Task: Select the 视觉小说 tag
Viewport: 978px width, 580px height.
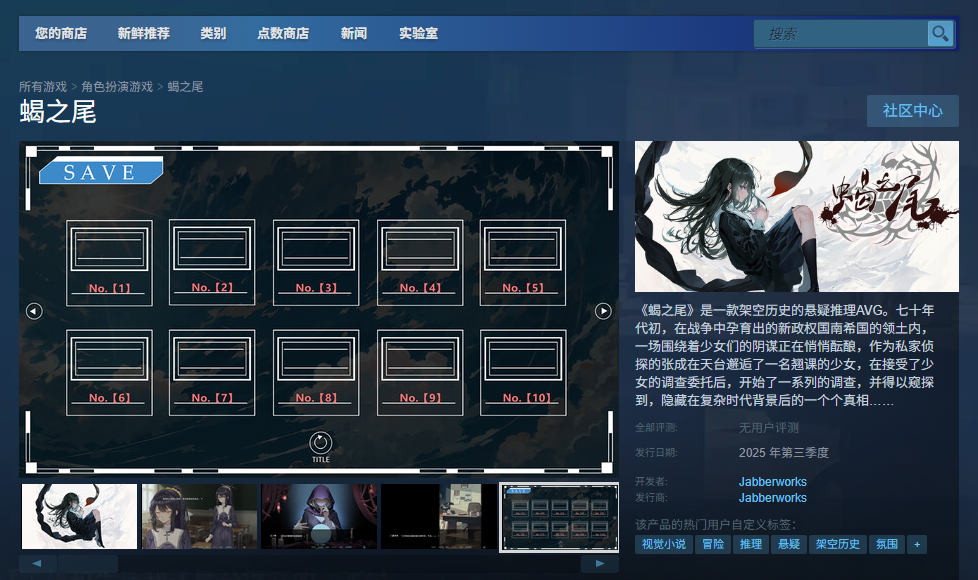Action: coord(663,544)
